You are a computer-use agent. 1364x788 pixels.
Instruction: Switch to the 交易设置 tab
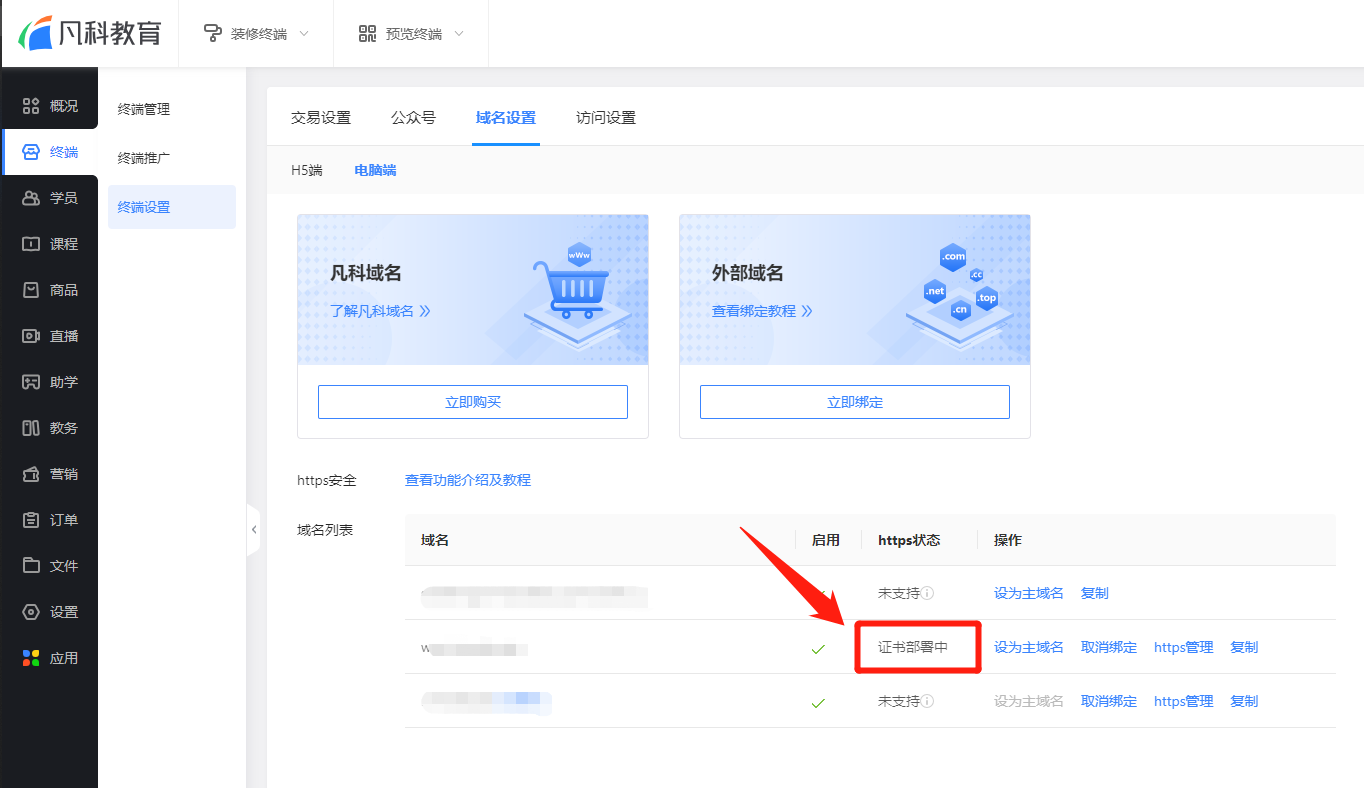tap(321, 118)
